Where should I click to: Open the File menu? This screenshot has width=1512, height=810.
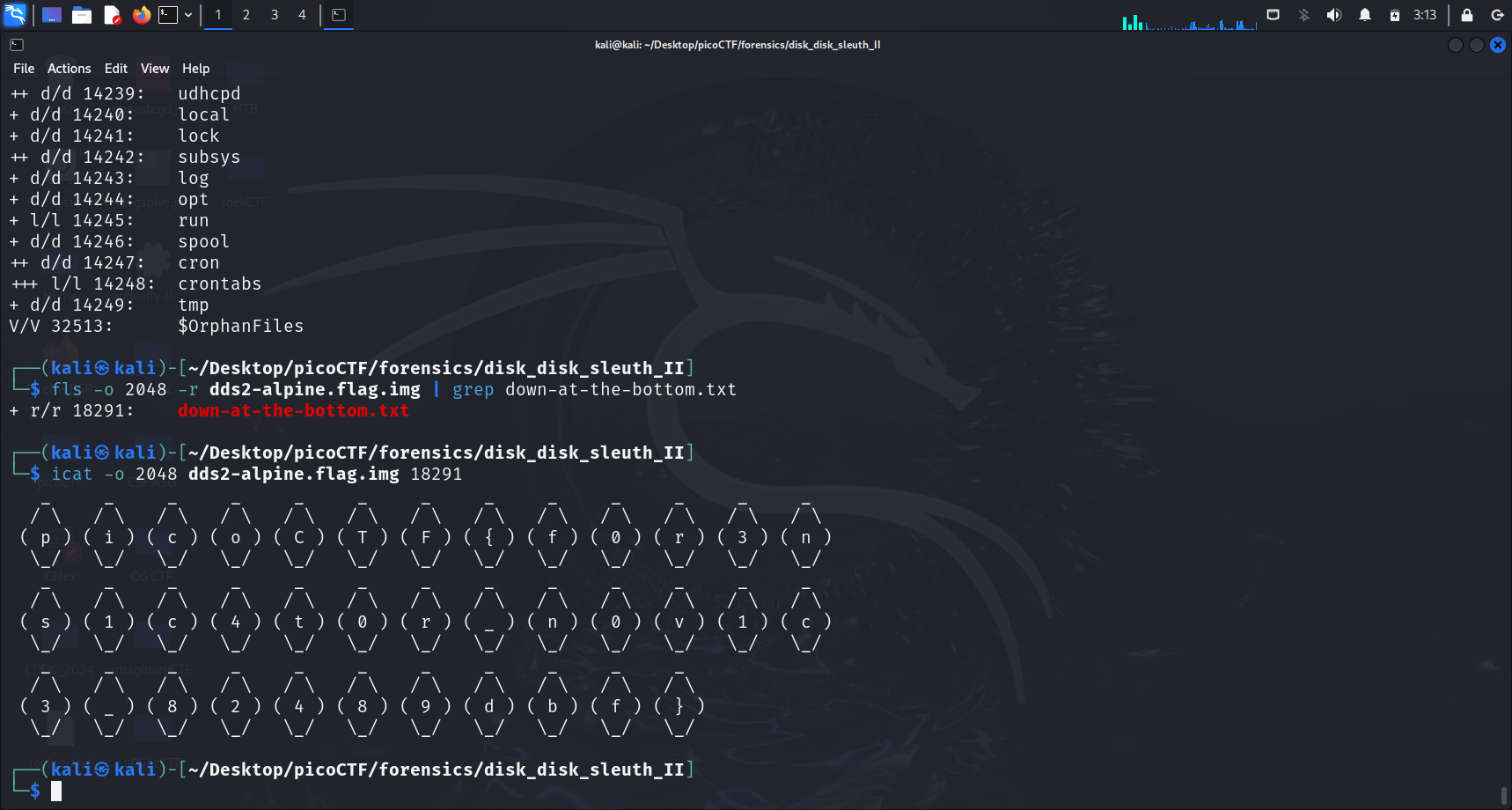(x=24, y=69)
